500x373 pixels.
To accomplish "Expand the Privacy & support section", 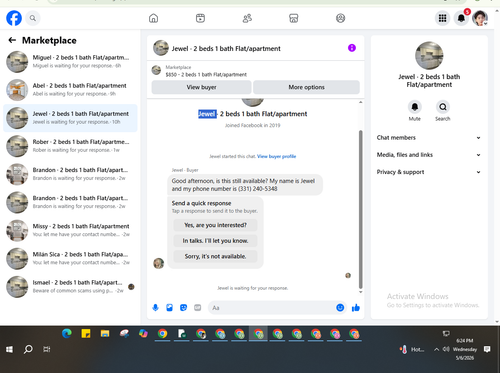I will click(x=429, y=172).
